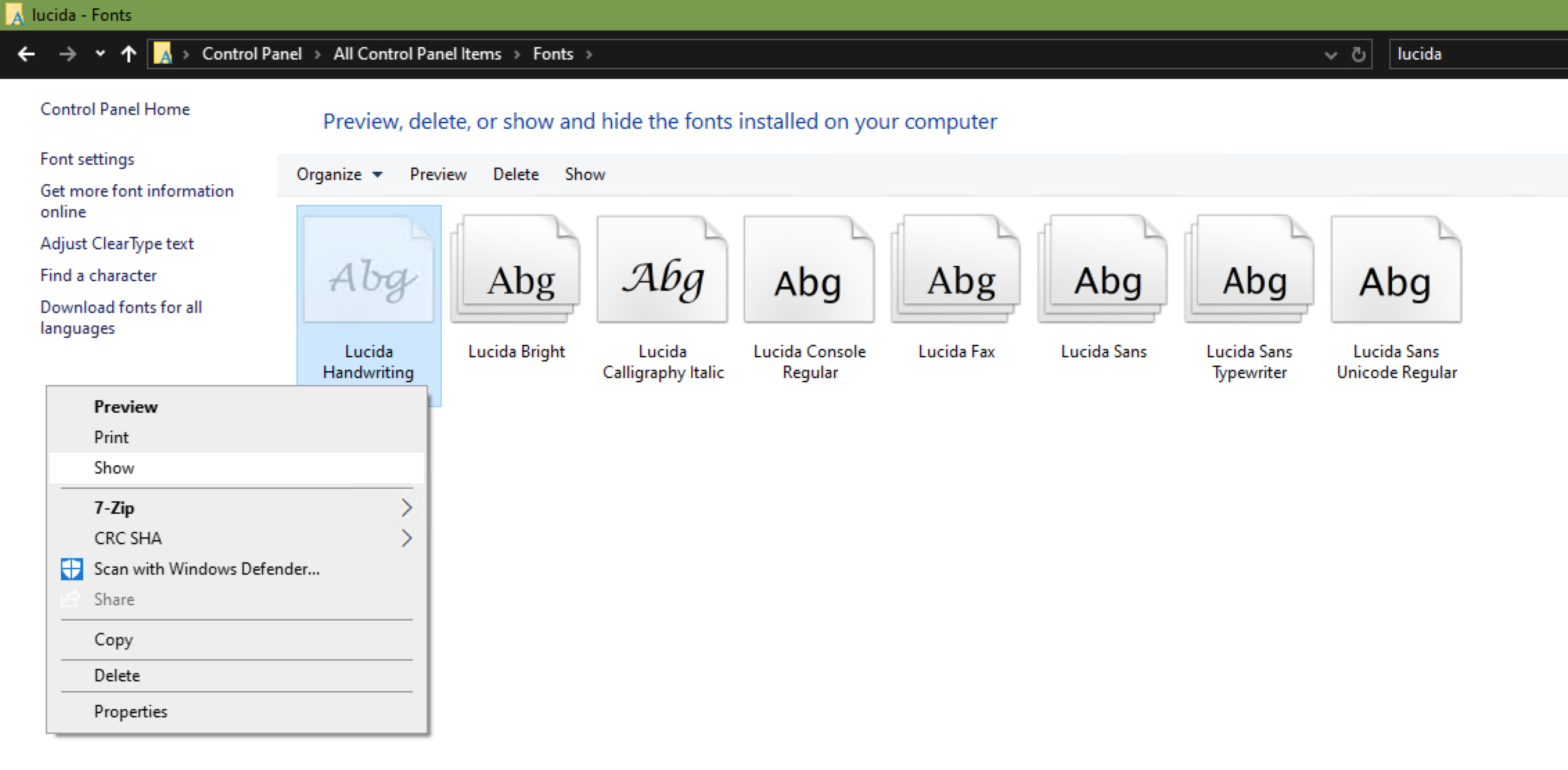This screenshot has width=1568, height=770.
Task: Click the refresh button in address bar
Action: 1358,54
